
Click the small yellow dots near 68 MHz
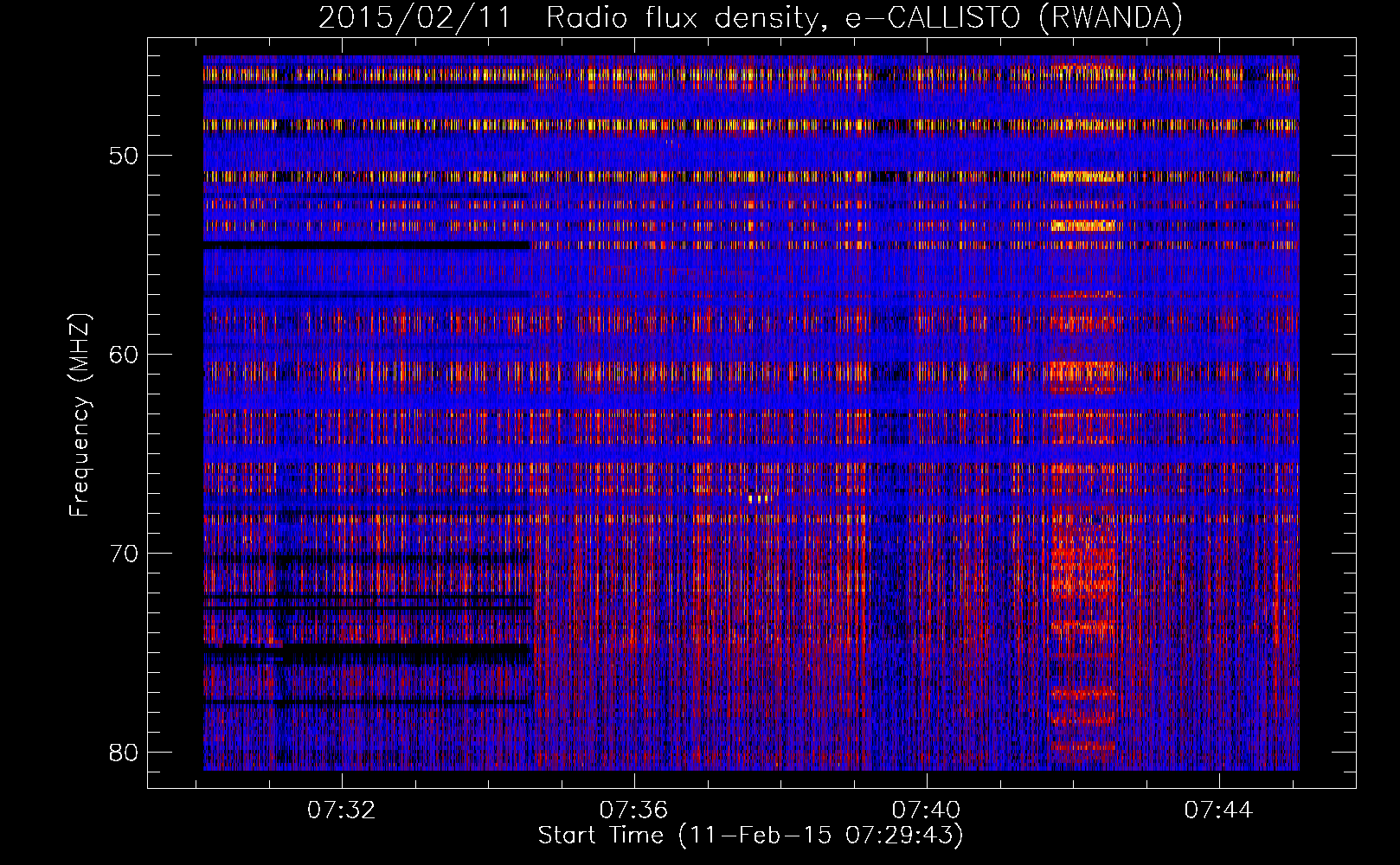pyautogui.click(x=758, y=498)
